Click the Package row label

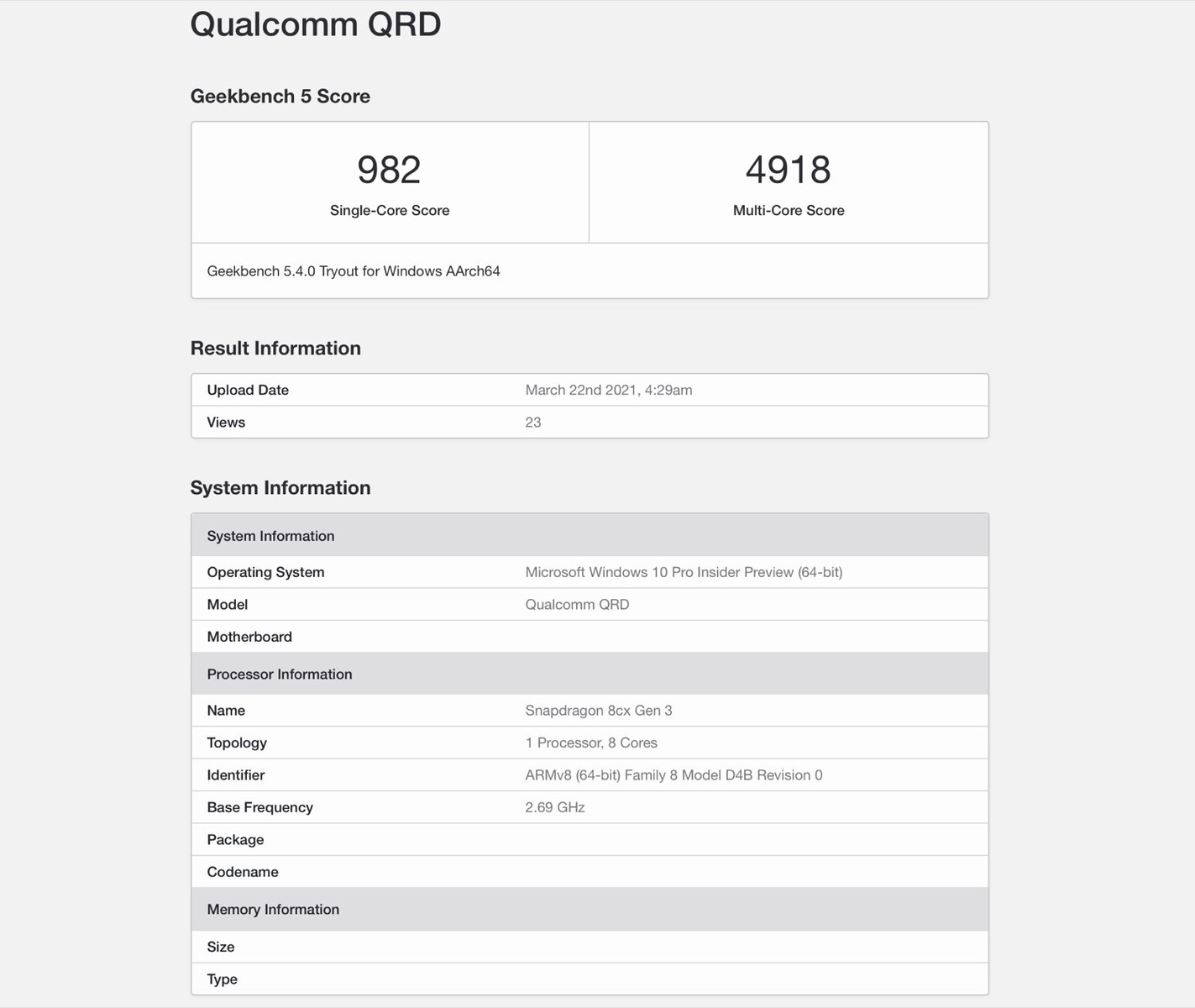(235, 840)
